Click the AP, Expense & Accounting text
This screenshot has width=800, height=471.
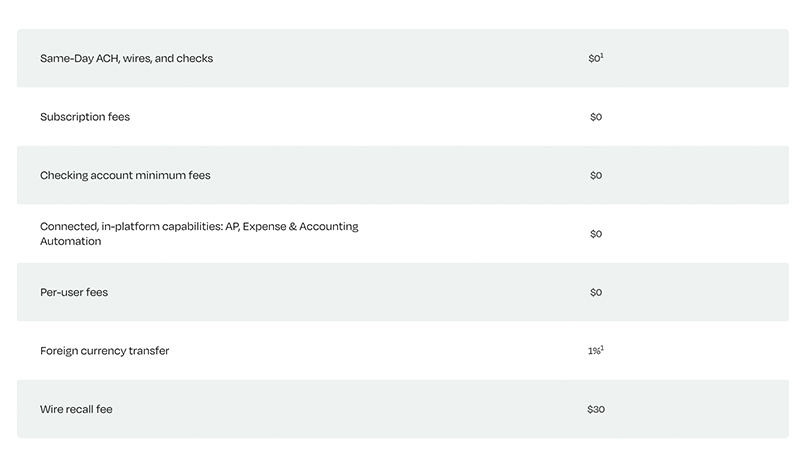tap(292, 226)
